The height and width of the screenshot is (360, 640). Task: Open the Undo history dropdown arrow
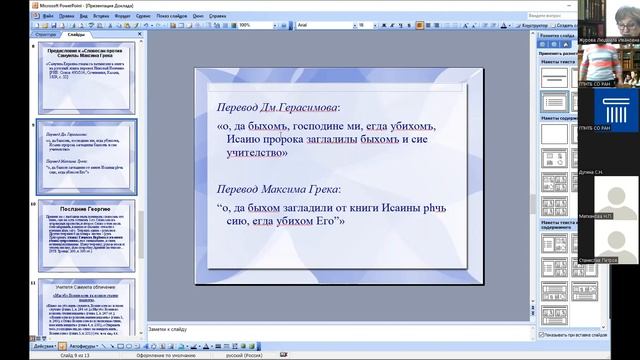click(x=152, y=25)
